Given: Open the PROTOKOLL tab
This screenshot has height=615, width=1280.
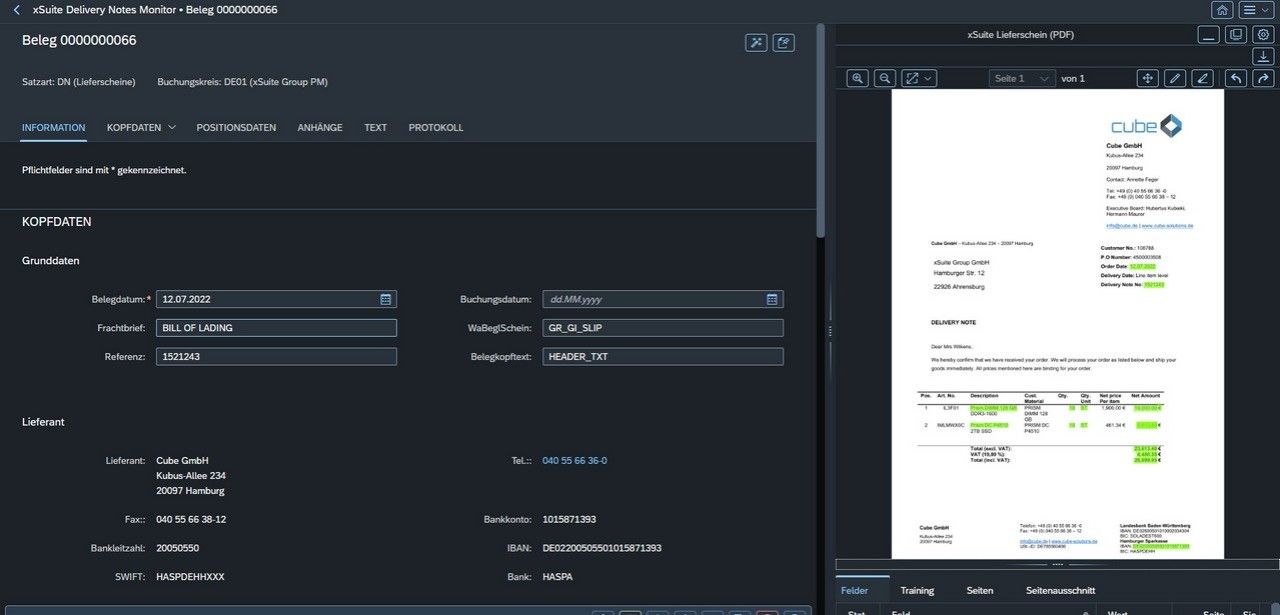Looking at the screenshot, I should click(x=436, y=128).
